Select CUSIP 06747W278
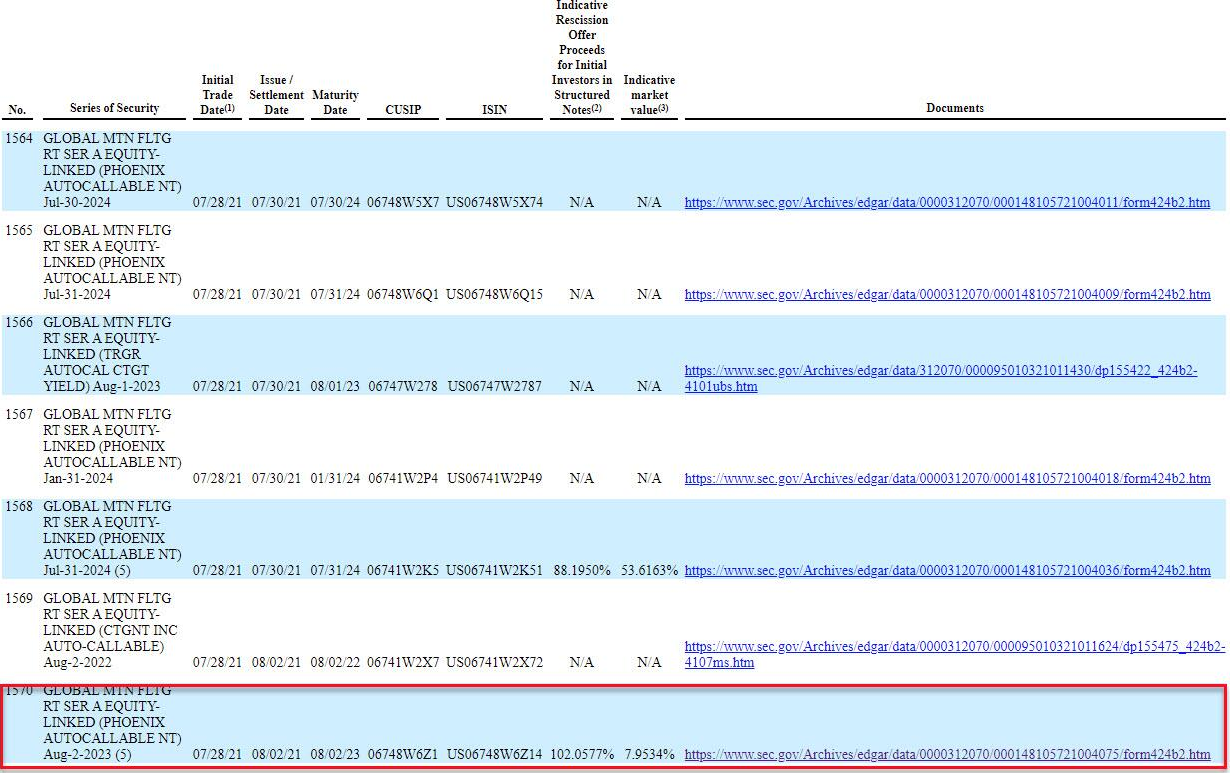 403,386
